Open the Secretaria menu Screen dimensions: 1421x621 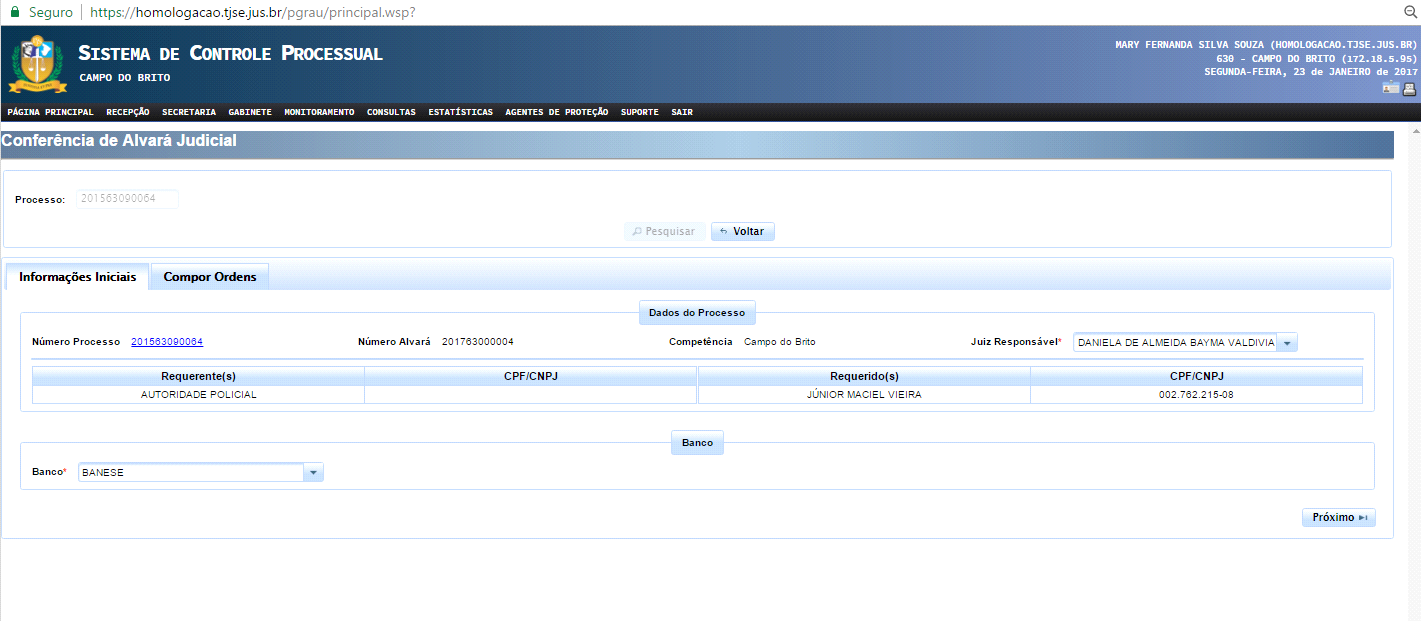[188, 112]
